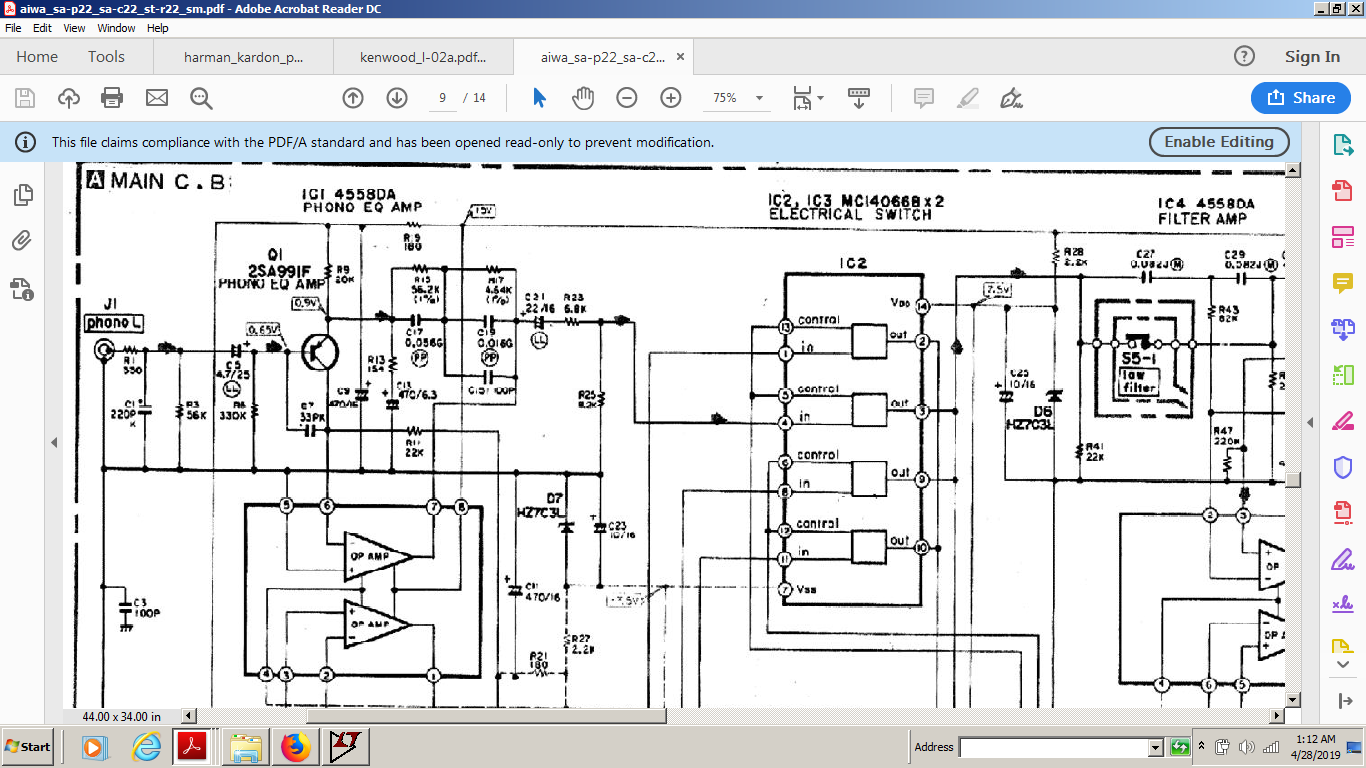
Task: Activate the Hand pan tool
Action: 583,98
